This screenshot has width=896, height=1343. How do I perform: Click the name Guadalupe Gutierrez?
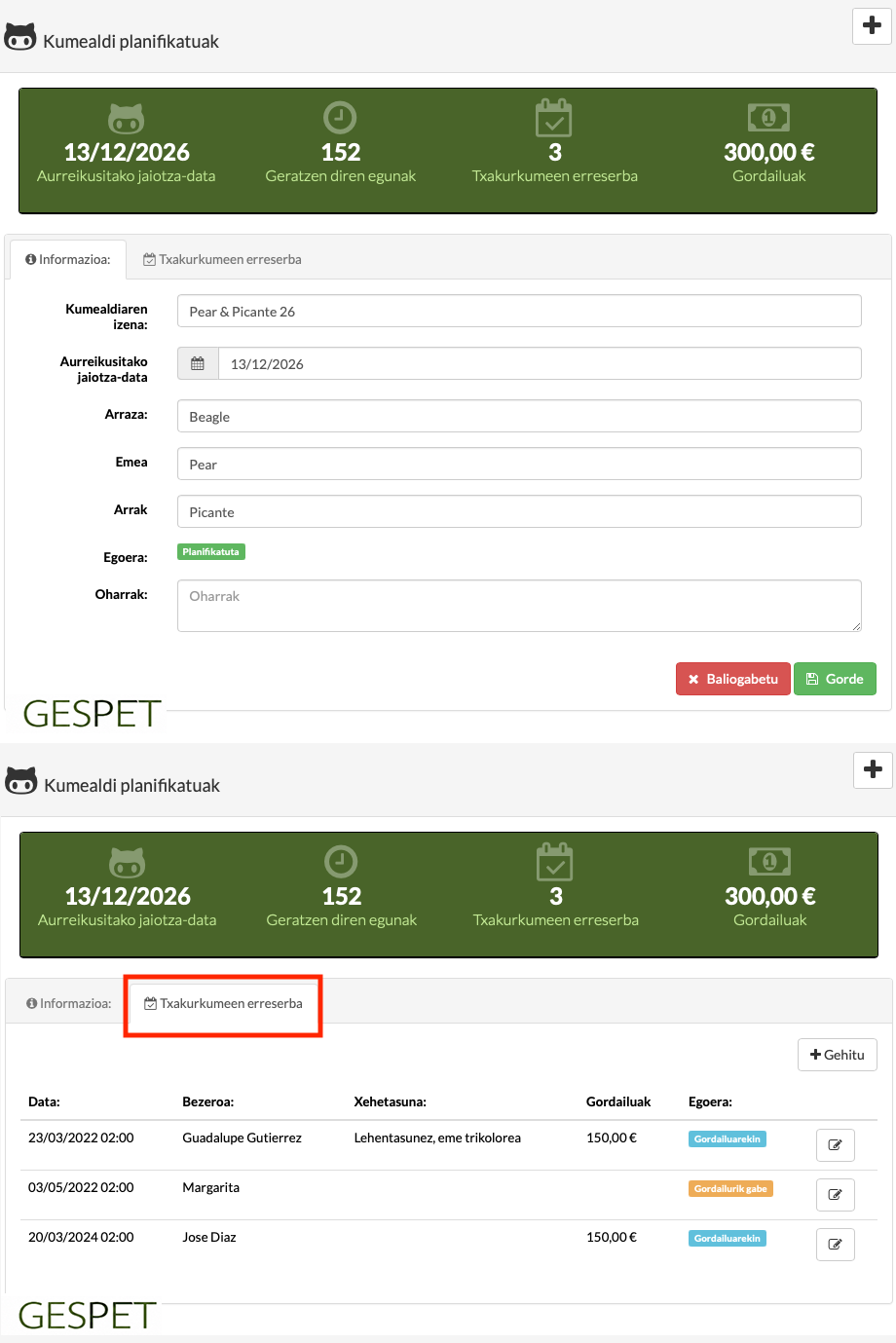(242, 1138)
